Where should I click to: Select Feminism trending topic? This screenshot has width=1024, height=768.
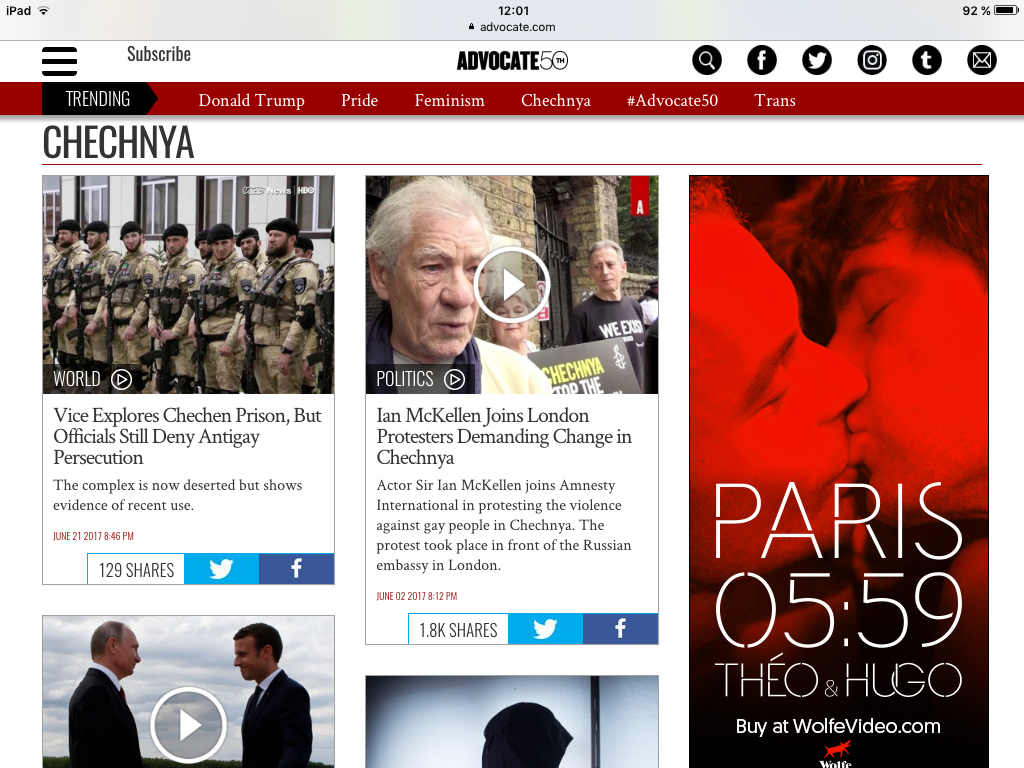click(x=449, y=100)
